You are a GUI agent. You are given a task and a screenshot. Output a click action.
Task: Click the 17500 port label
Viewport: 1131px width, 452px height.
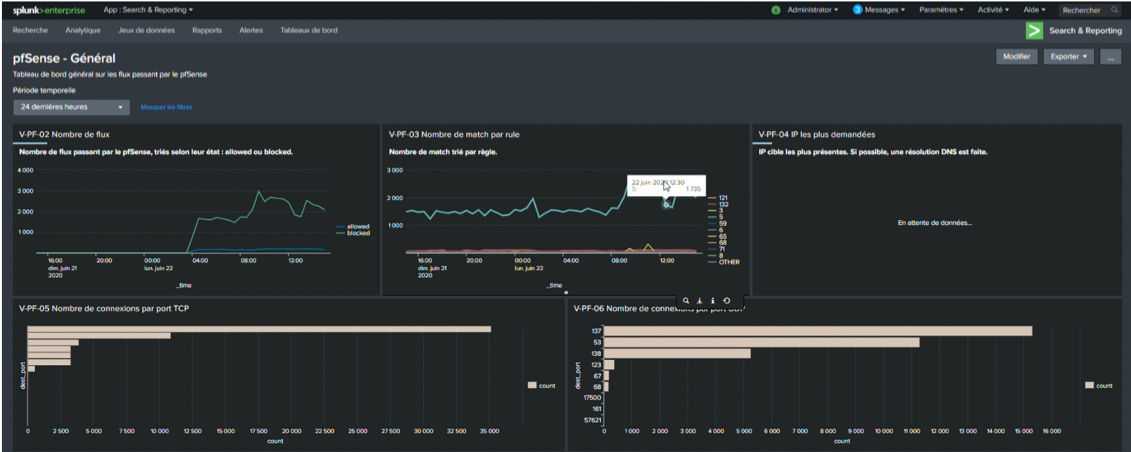click(591, 397)
